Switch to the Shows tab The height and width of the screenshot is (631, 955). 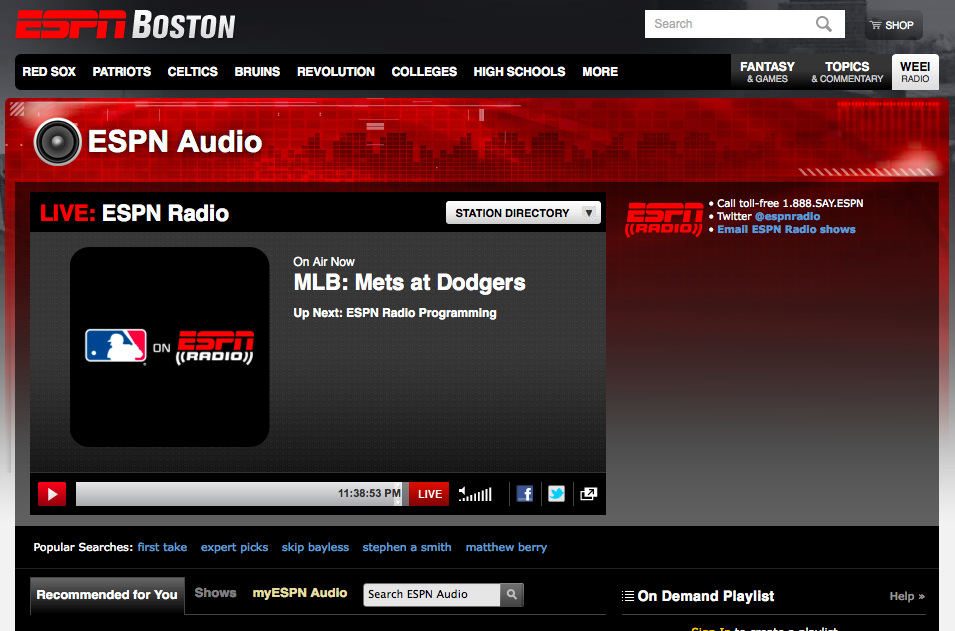tap(215, 593)
